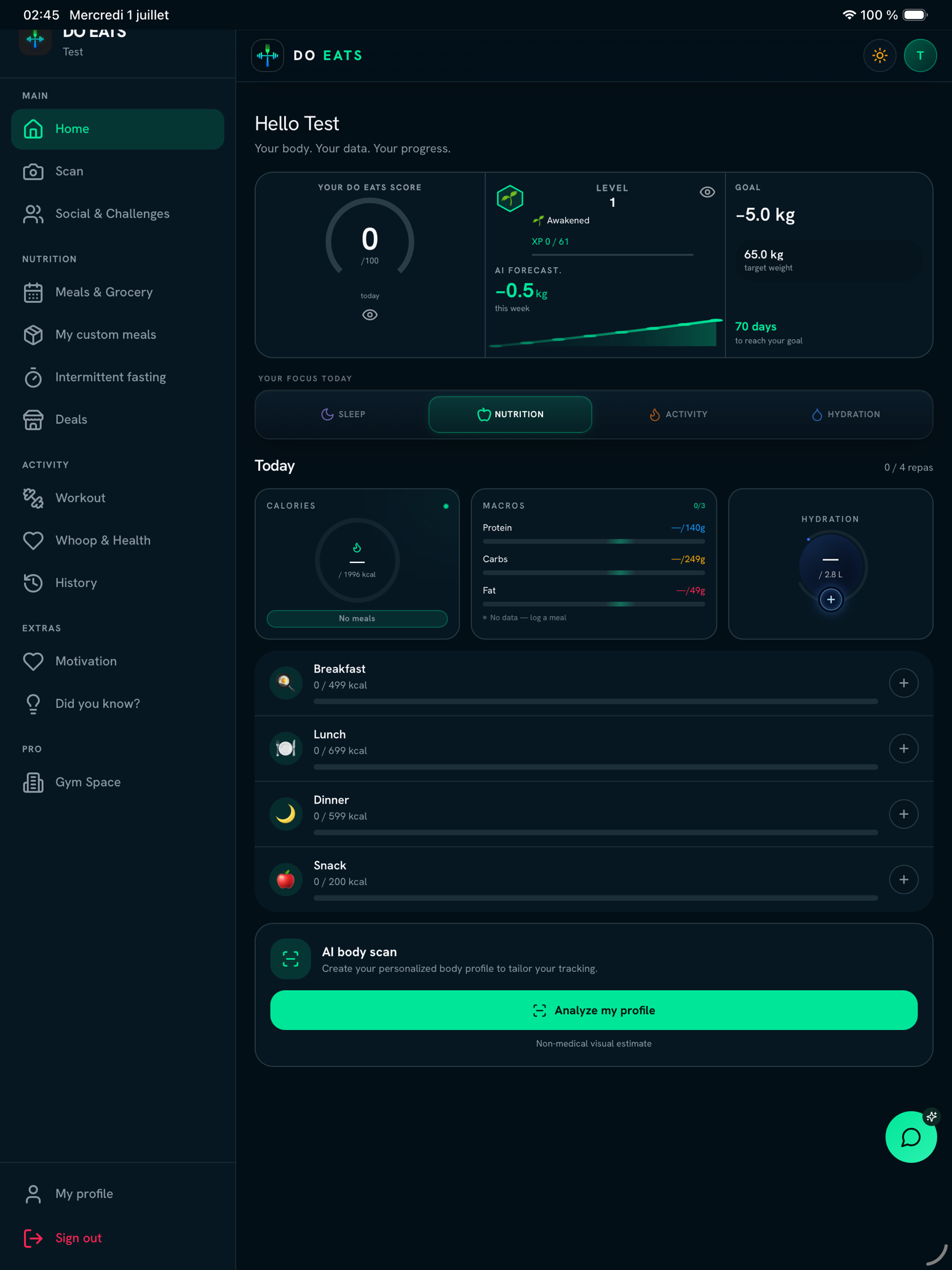Click the 02:45 clock in status bar

[41, 15]
